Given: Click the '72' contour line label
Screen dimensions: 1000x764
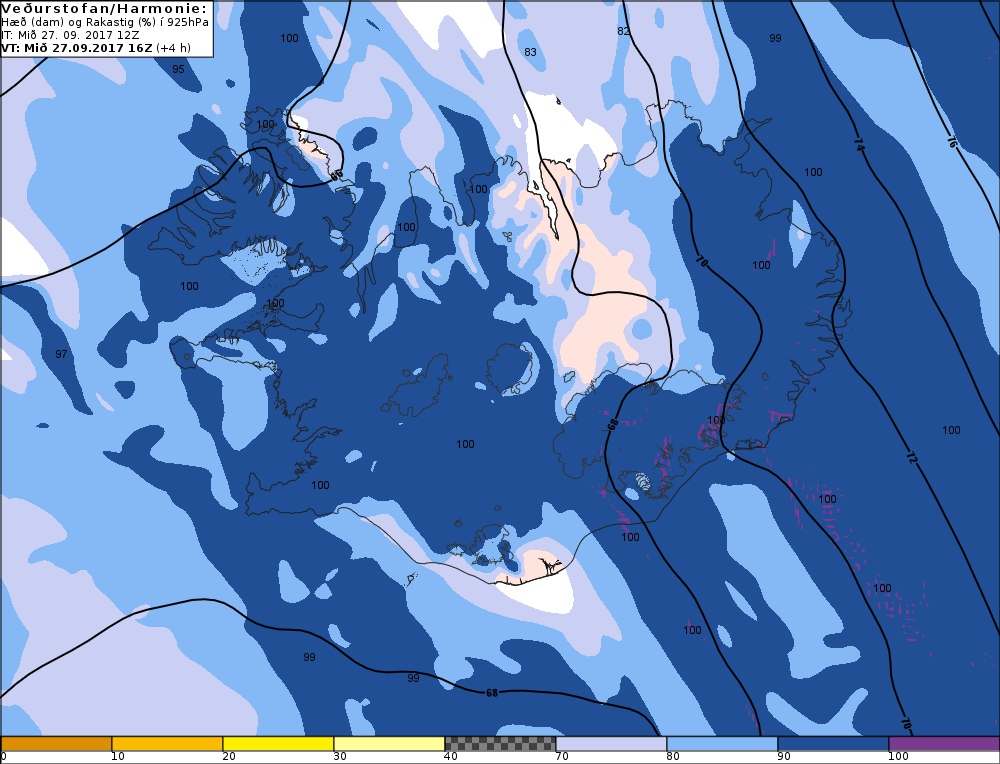Looking at the screenshot, I should 912,457.
